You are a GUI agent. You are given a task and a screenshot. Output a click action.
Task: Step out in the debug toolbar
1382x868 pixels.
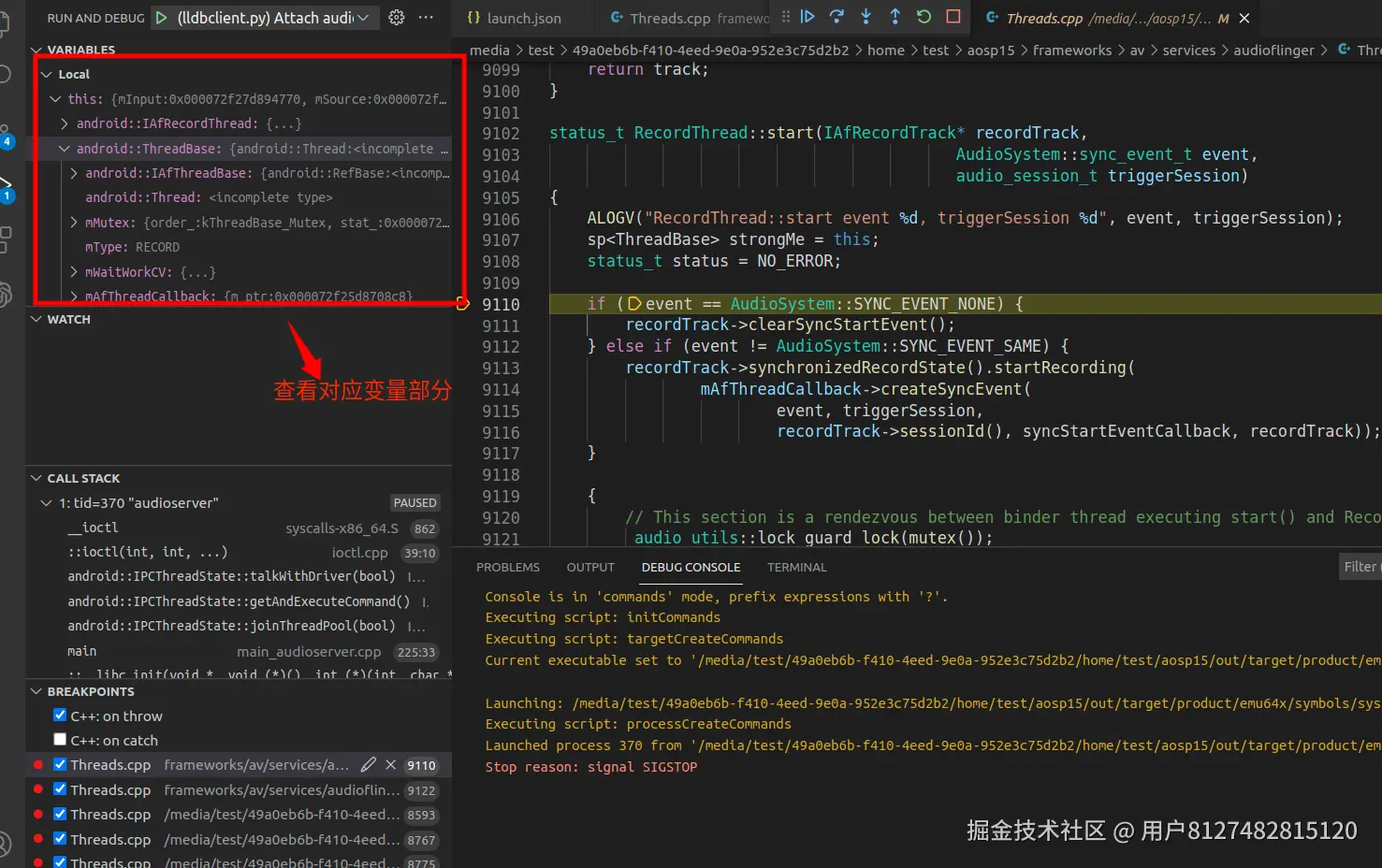click(895, 17)
